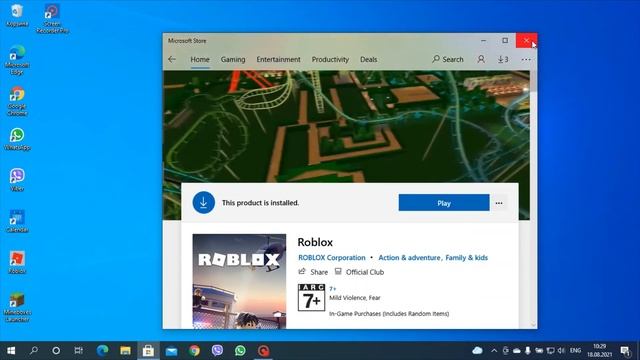Viewport: 640px width, 360px height.
Task: Go back using the Store back arrow
Action: tap(172, 60)
